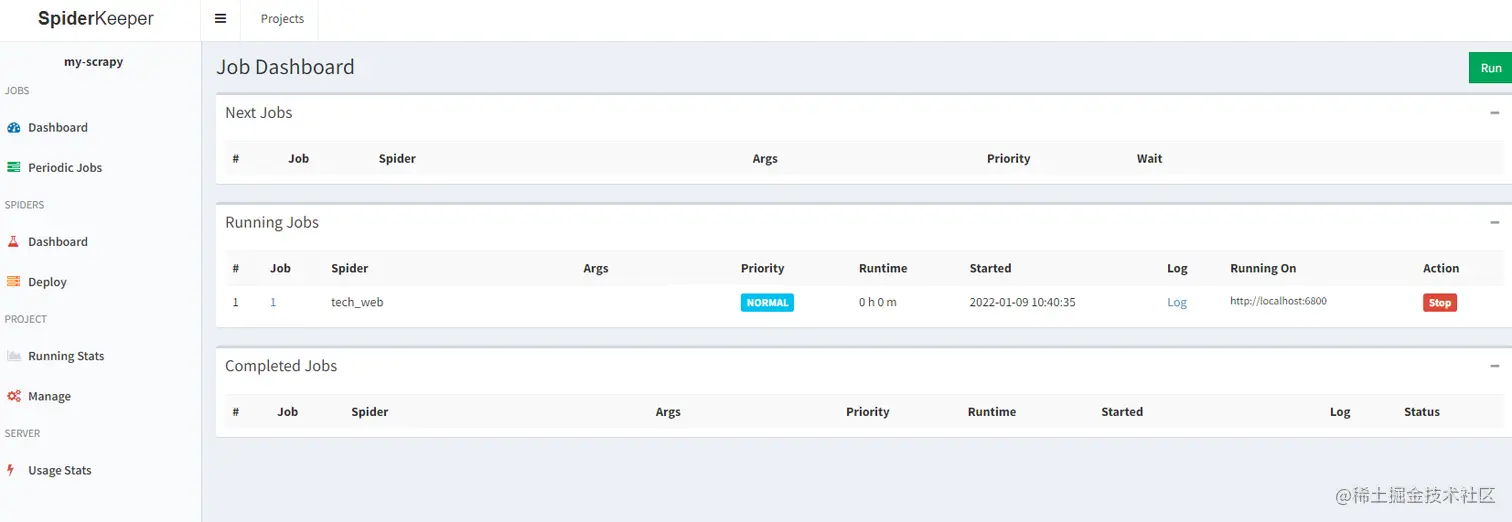Screen dimensions: 1512x522
Task: Open Running Stats in the sidebar
Action: tap(66, 356)
